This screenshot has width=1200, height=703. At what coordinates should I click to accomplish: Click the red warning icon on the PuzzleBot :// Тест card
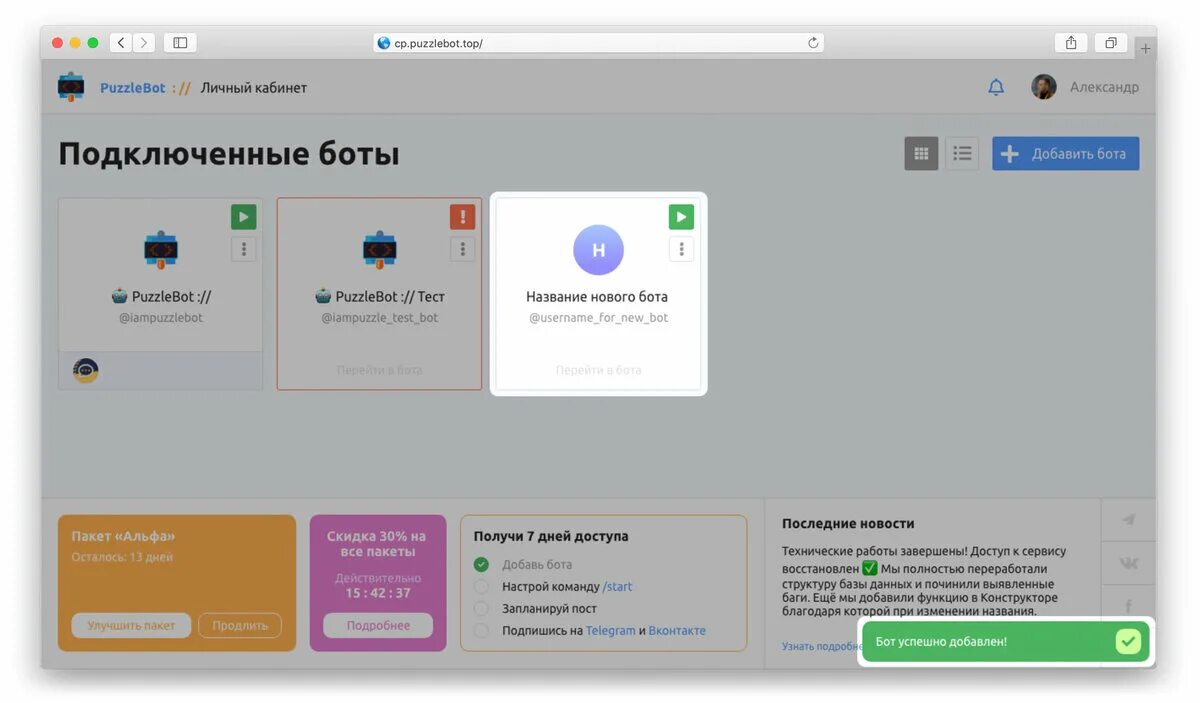(462, 217)
